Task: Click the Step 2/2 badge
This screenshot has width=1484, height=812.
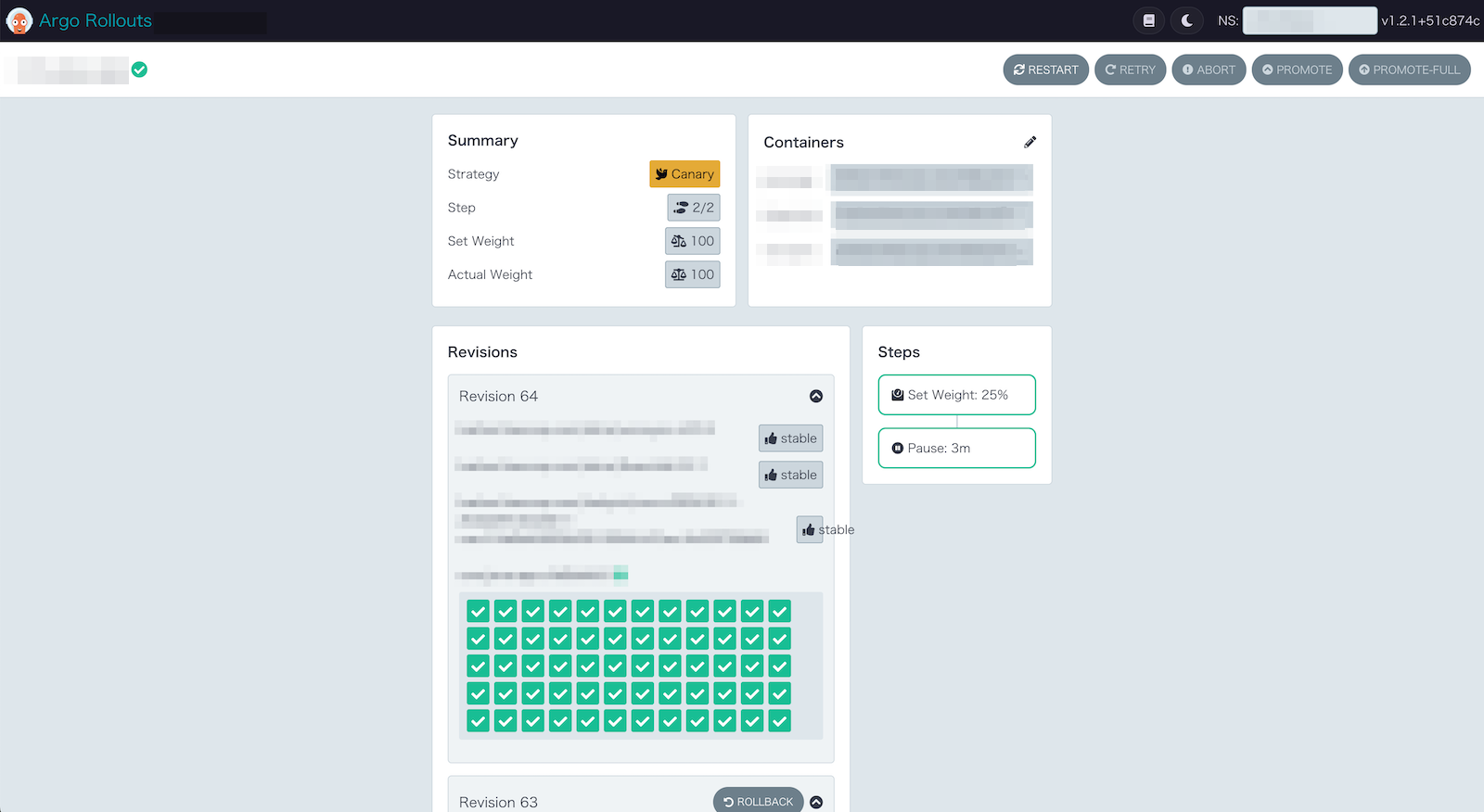Action: click(694, 208)
